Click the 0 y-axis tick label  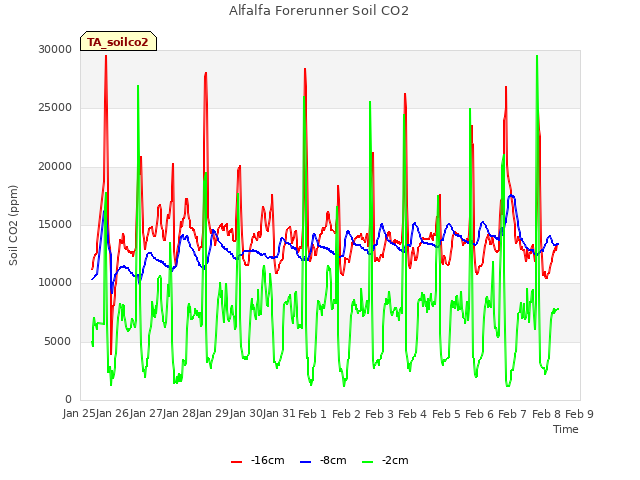[69, 399]
